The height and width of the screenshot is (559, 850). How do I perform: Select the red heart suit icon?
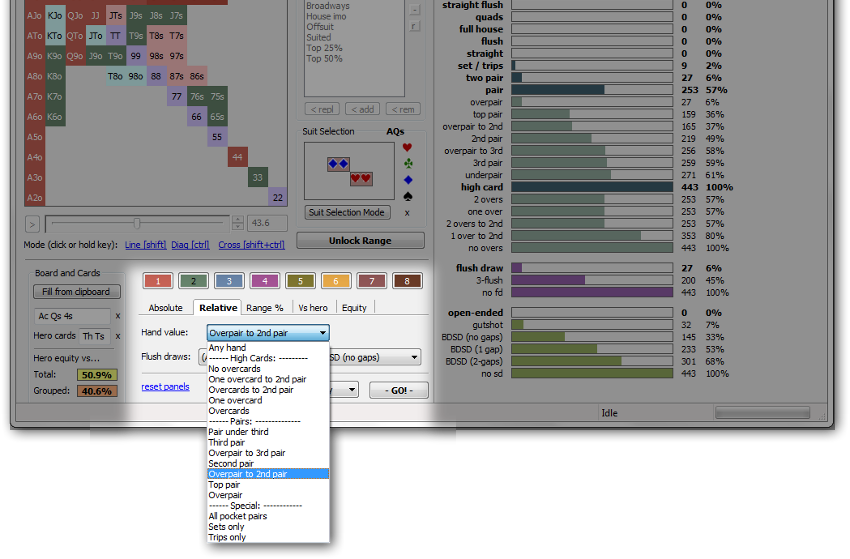(406, 146)
